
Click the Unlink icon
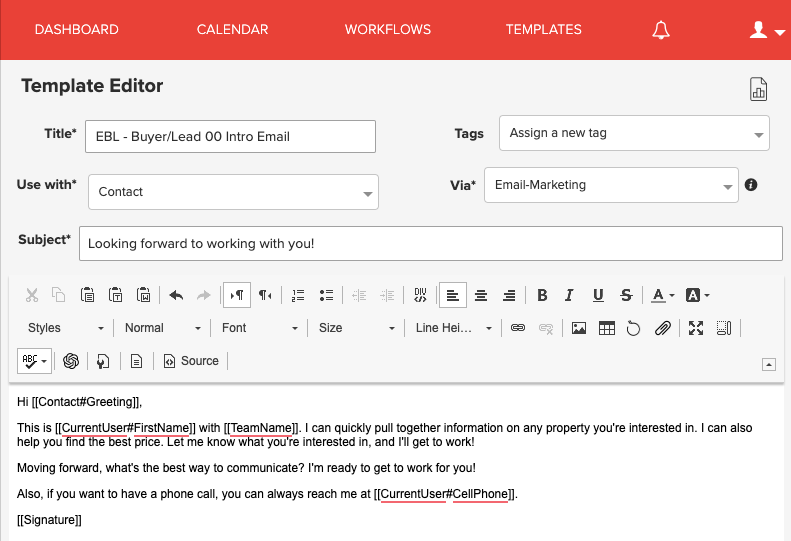pyautogui.click(x=546, y=328)
